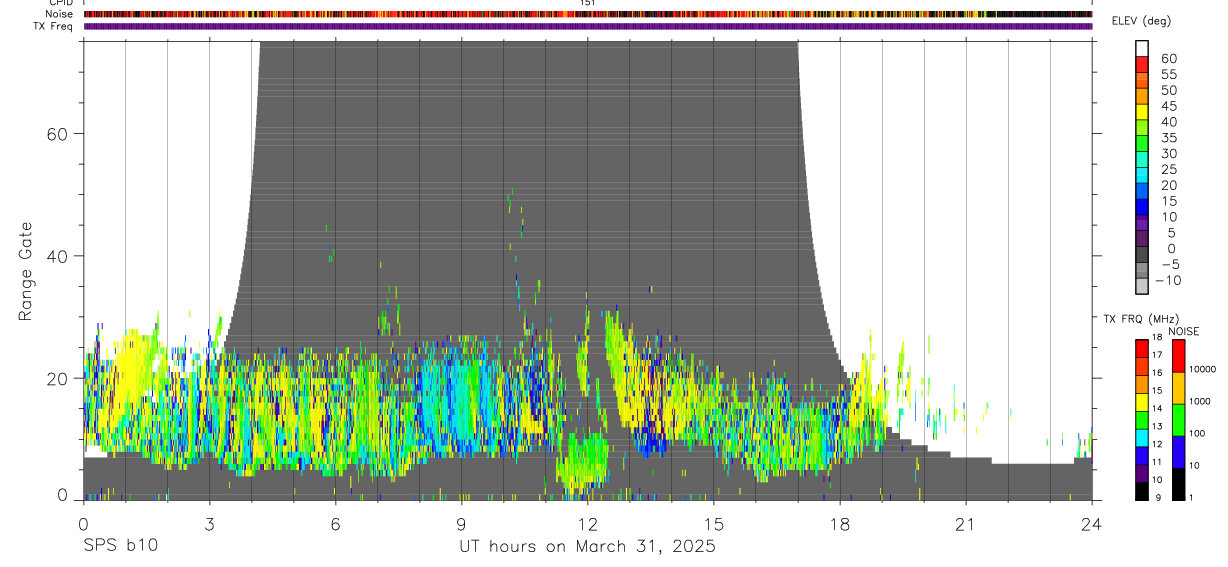Click the 18 hour tick label on x-axis

[x=840, y=523]
